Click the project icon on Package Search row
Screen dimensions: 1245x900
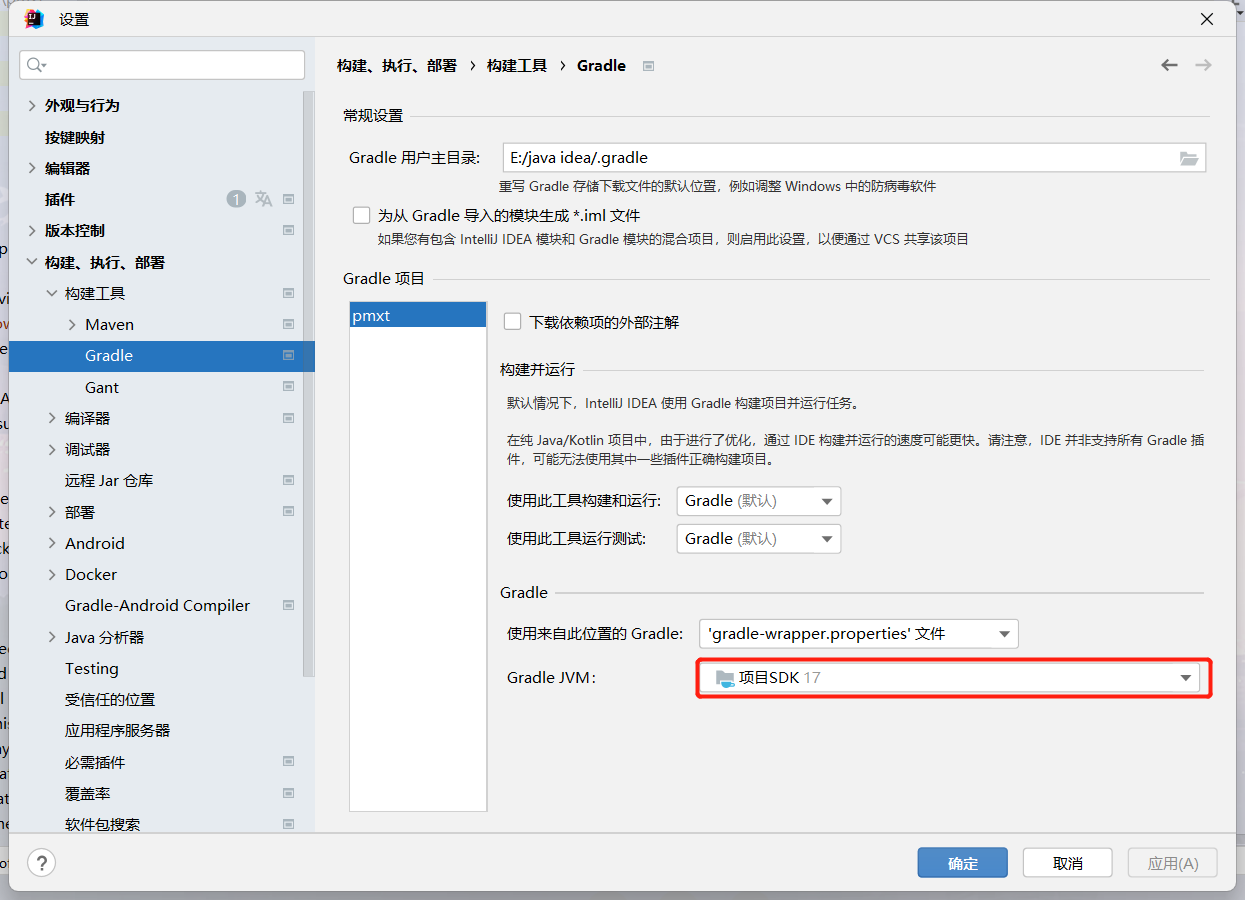pos(288,824)
